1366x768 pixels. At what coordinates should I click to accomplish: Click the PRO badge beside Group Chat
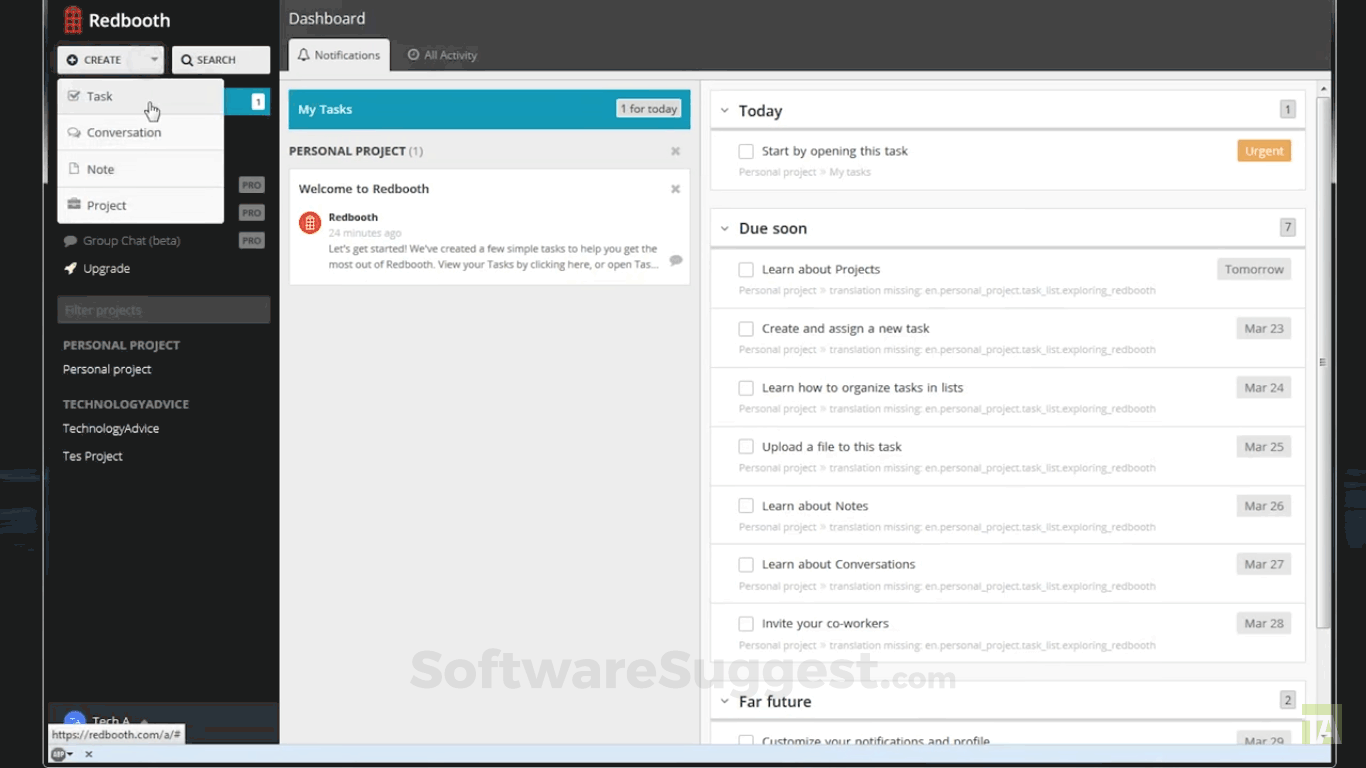click(252, 241)
